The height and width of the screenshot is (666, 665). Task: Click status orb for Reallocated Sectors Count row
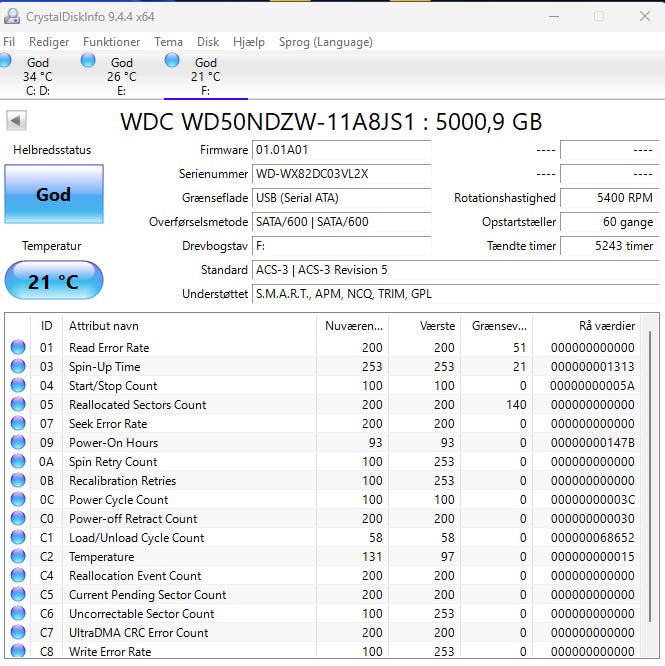[x=18, y=404]
